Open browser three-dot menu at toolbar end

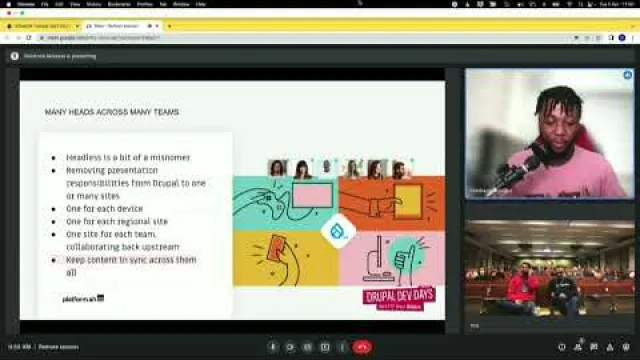coord(633,38)
